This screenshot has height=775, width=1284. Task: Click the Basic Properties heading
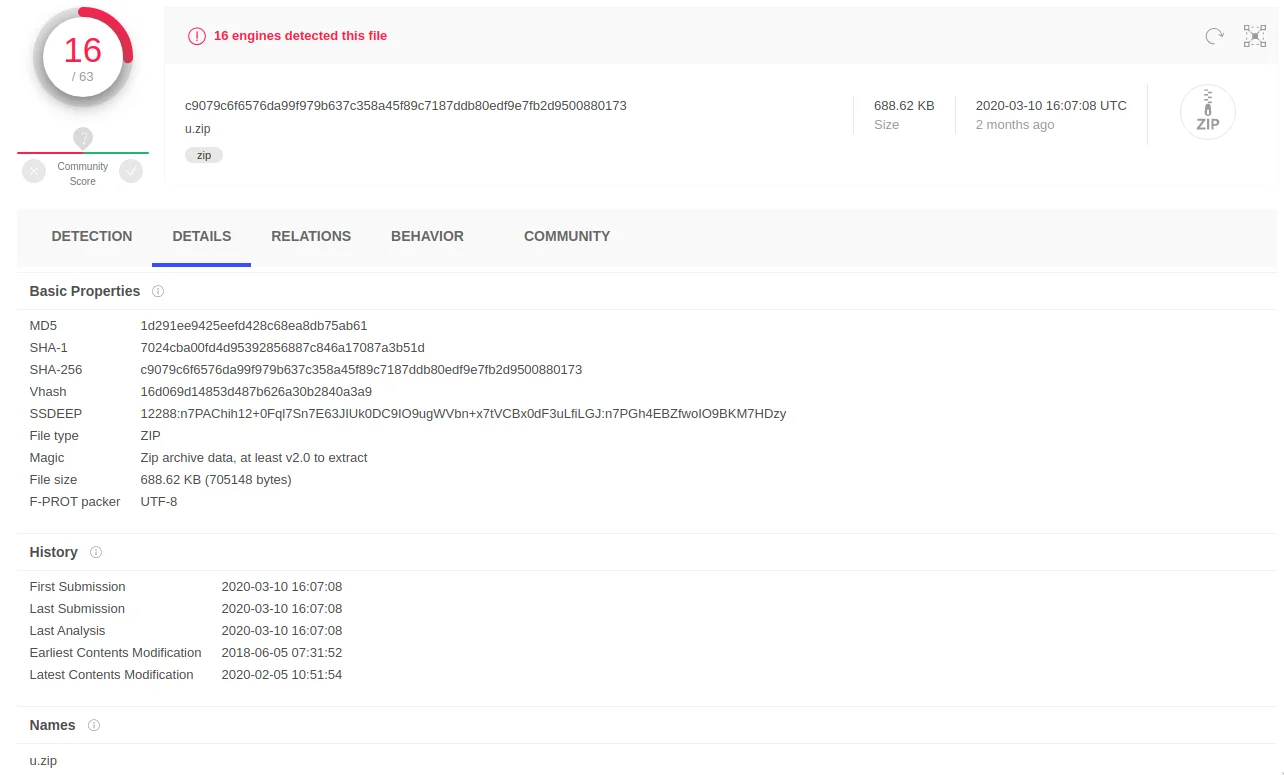(x=85, y=292)
